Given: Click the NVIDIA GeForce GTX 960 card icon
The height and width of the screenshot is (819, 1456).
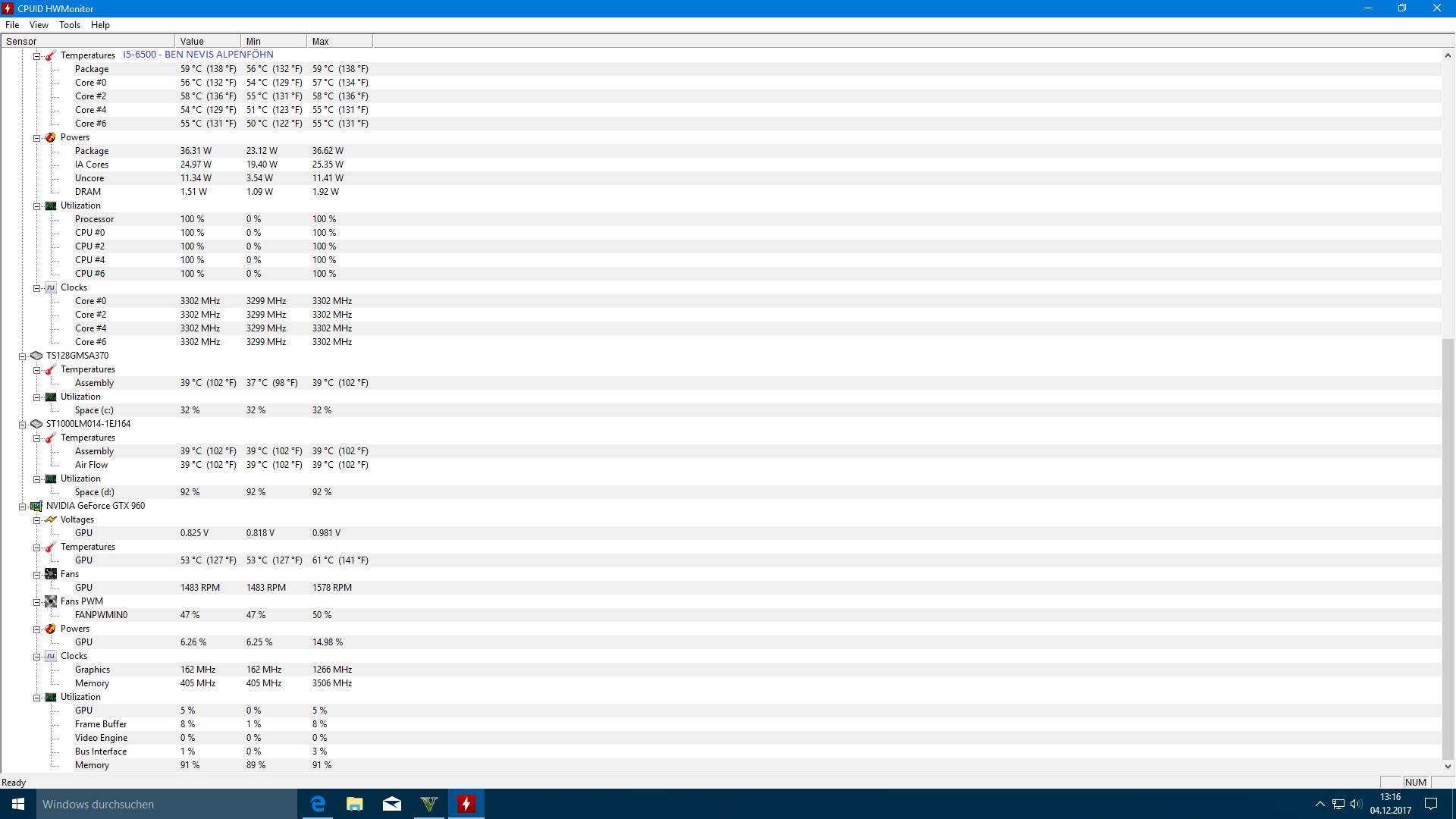Looking at the screenshot, I should point(36,506).
